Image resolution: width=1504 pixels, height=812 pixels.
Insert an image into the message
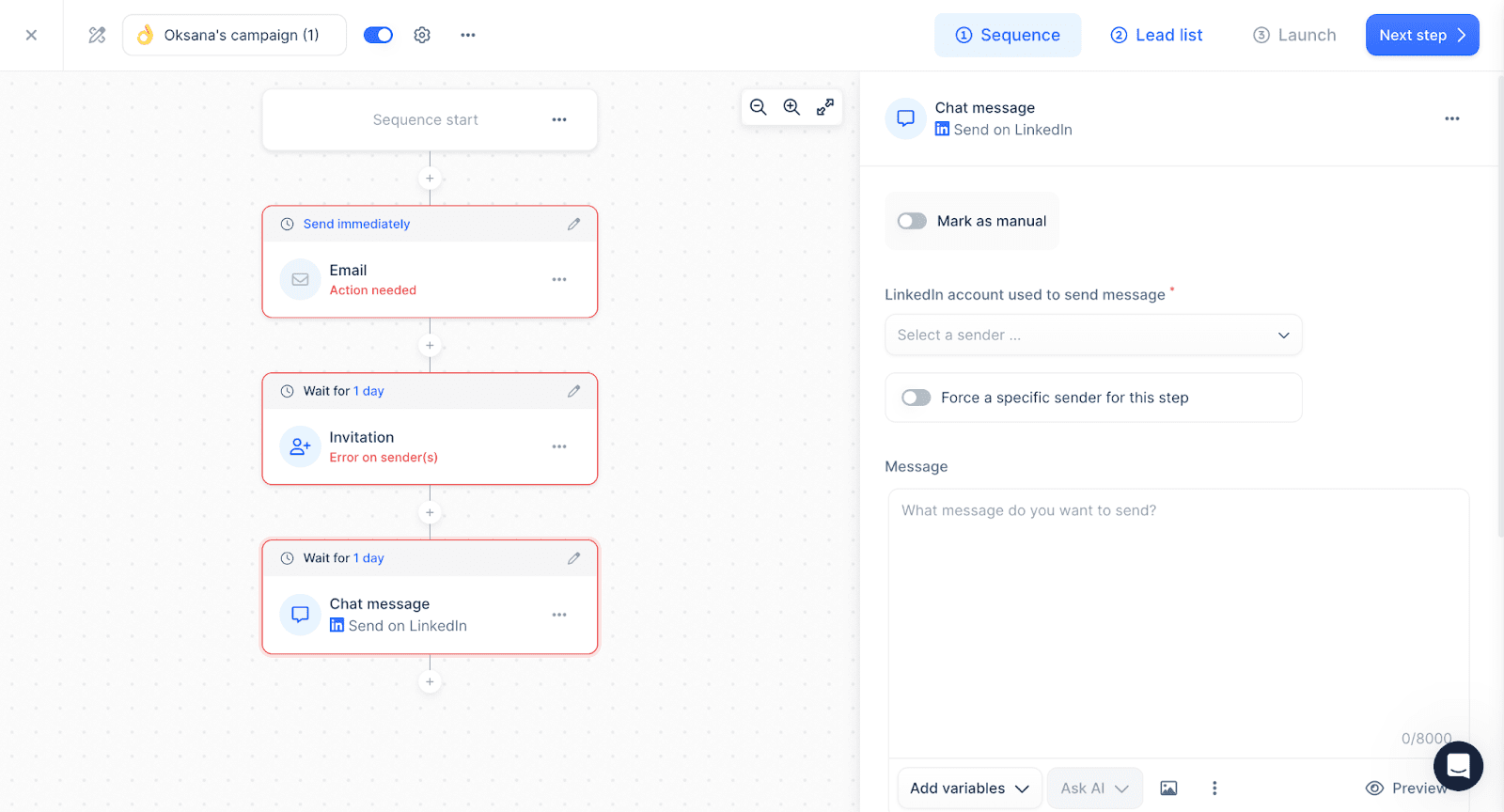pos(1168,788)
